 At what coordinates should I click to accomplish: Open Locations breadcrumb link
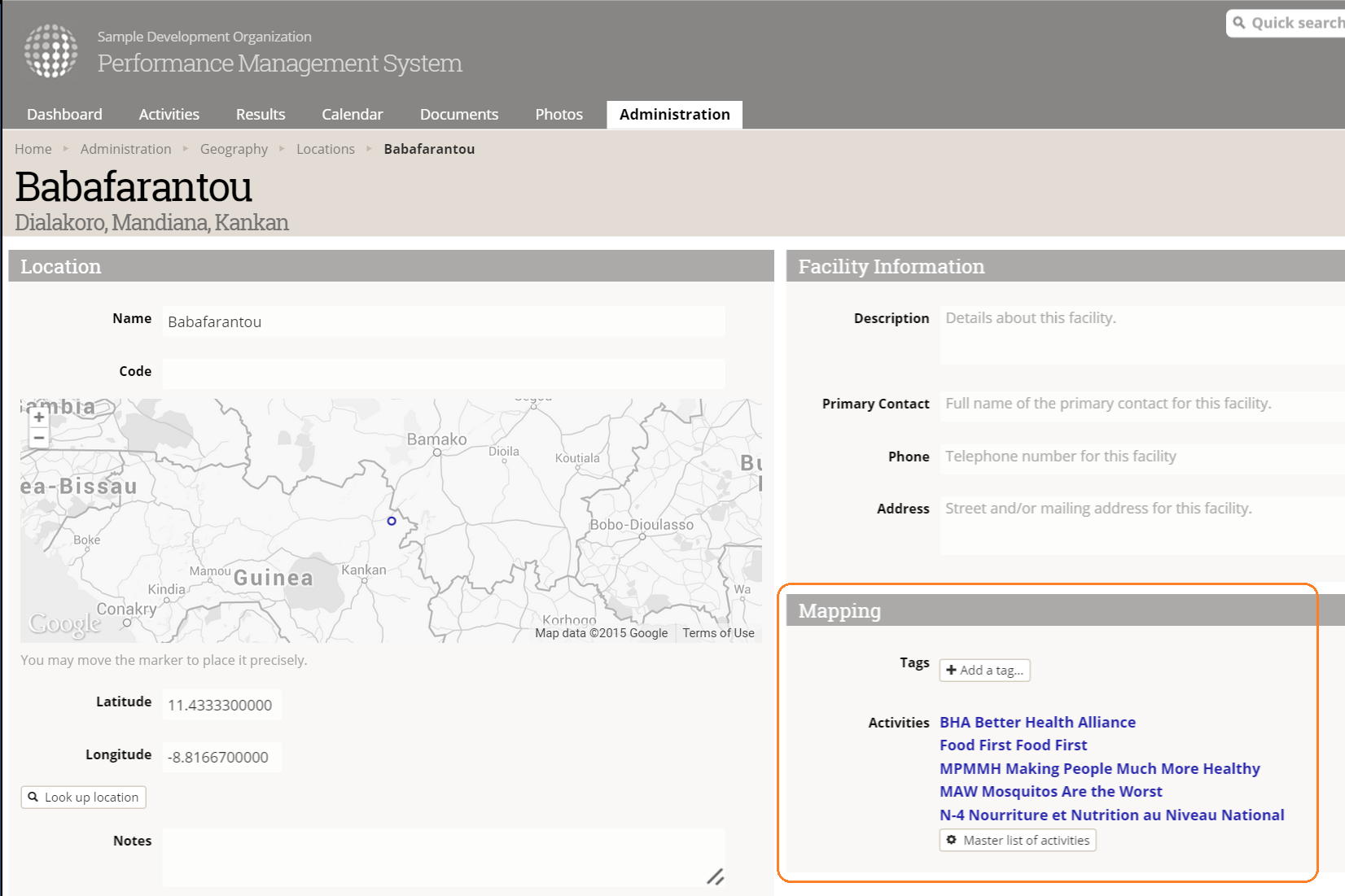tap(325, 149)
